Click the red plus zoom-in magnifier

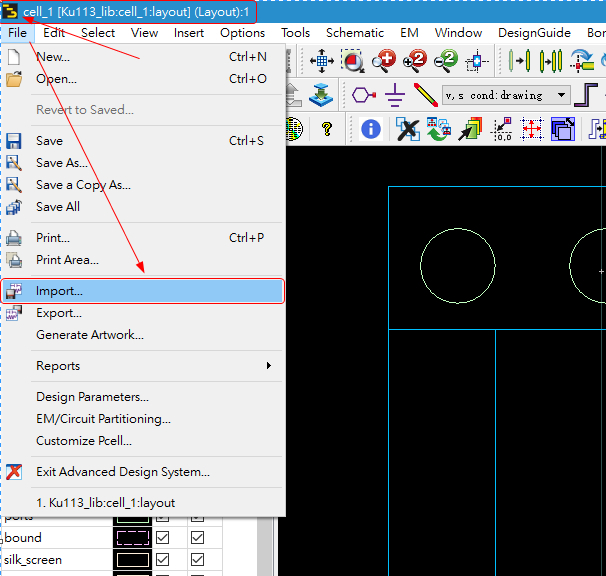[x=384, y=61]
